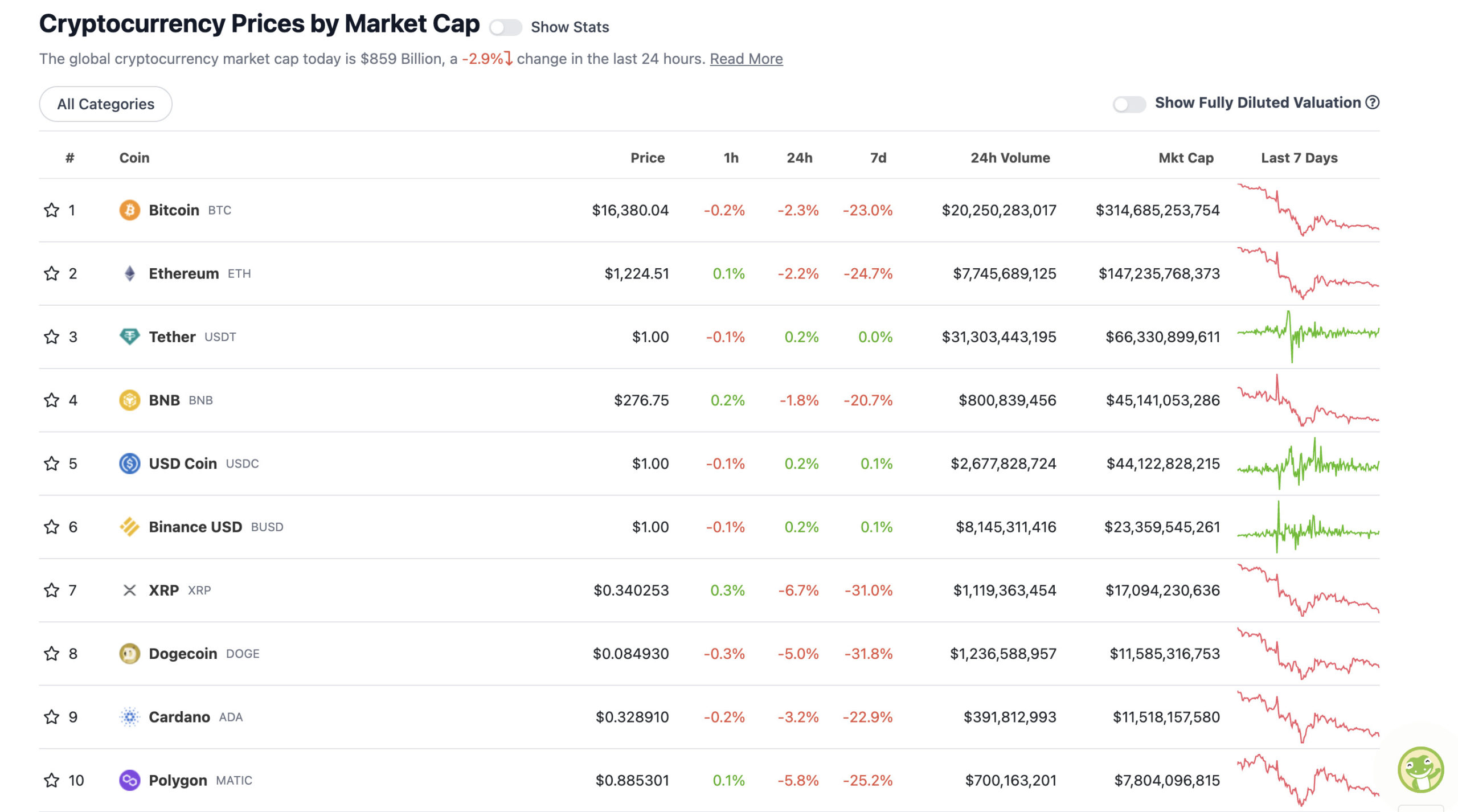Image resolution: width=1458 pixels, height=812 pixels.
Task: Click the Tether green logo icon
Action: point(129,337)
